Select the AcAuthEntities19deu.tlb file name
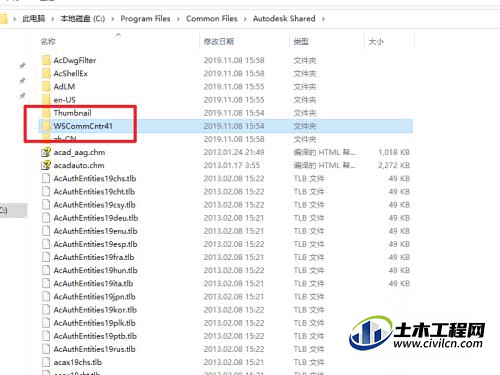This screenshot has height=375, width=500. pos(96,218)
